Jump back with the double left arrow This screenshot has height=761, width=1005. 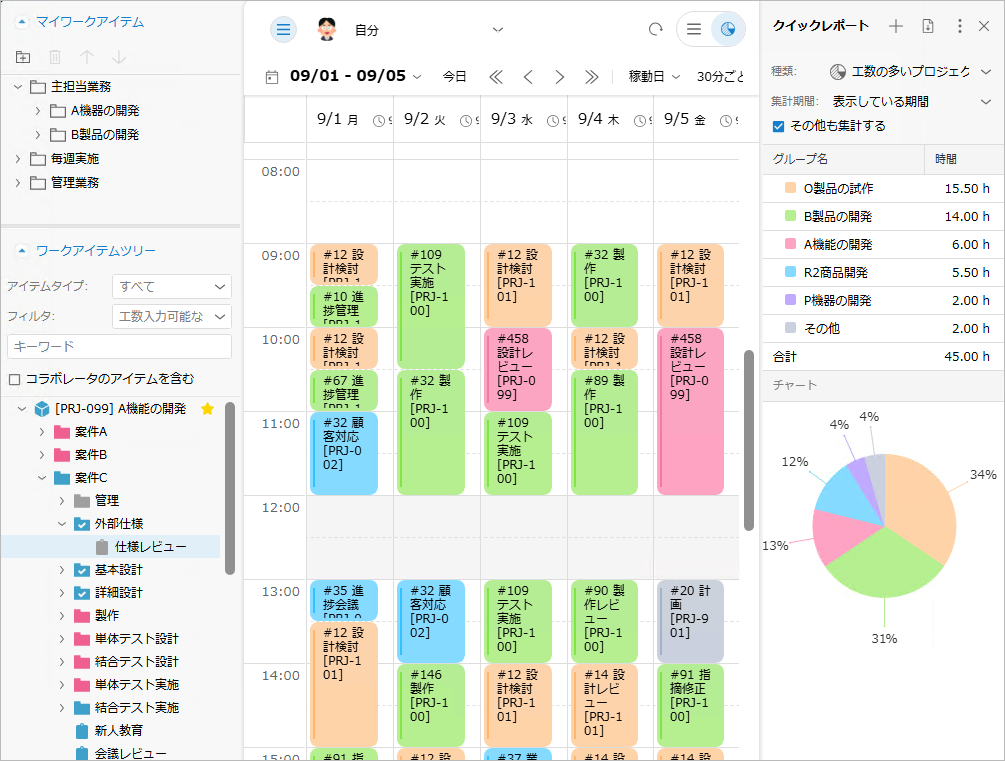[495, 77]
